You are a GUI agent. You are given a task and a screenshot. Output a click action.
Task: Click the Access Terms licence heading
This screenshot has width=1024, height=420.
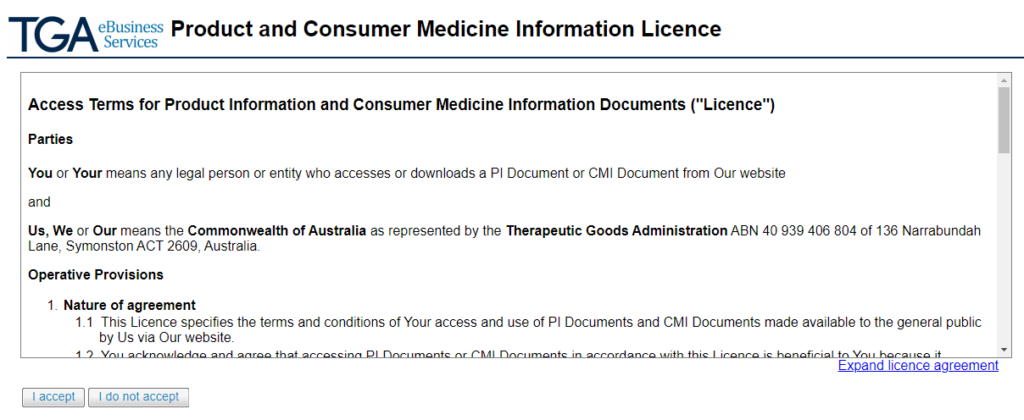[401, 104]
